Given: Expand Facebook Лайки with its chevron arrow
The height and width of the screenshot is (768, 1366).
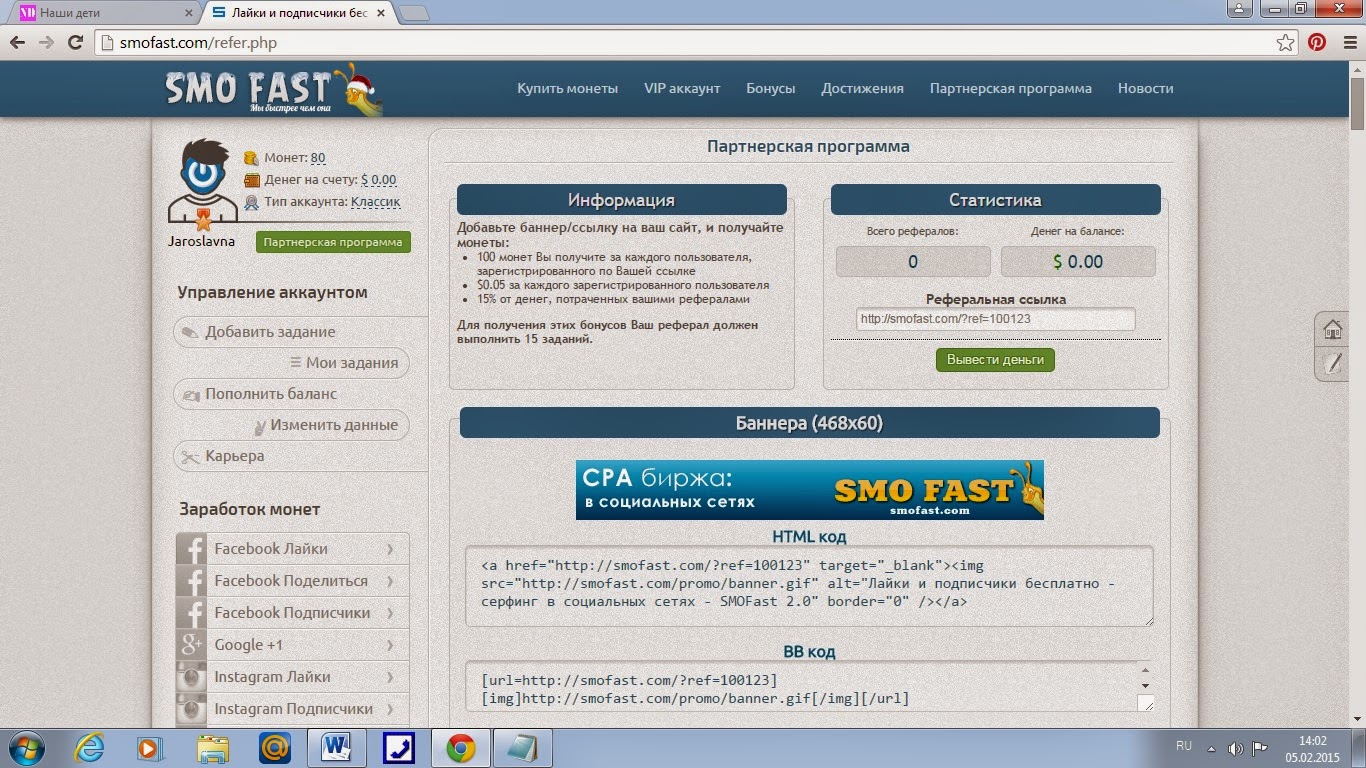Looking at the screenshot, I should [390, 549].
